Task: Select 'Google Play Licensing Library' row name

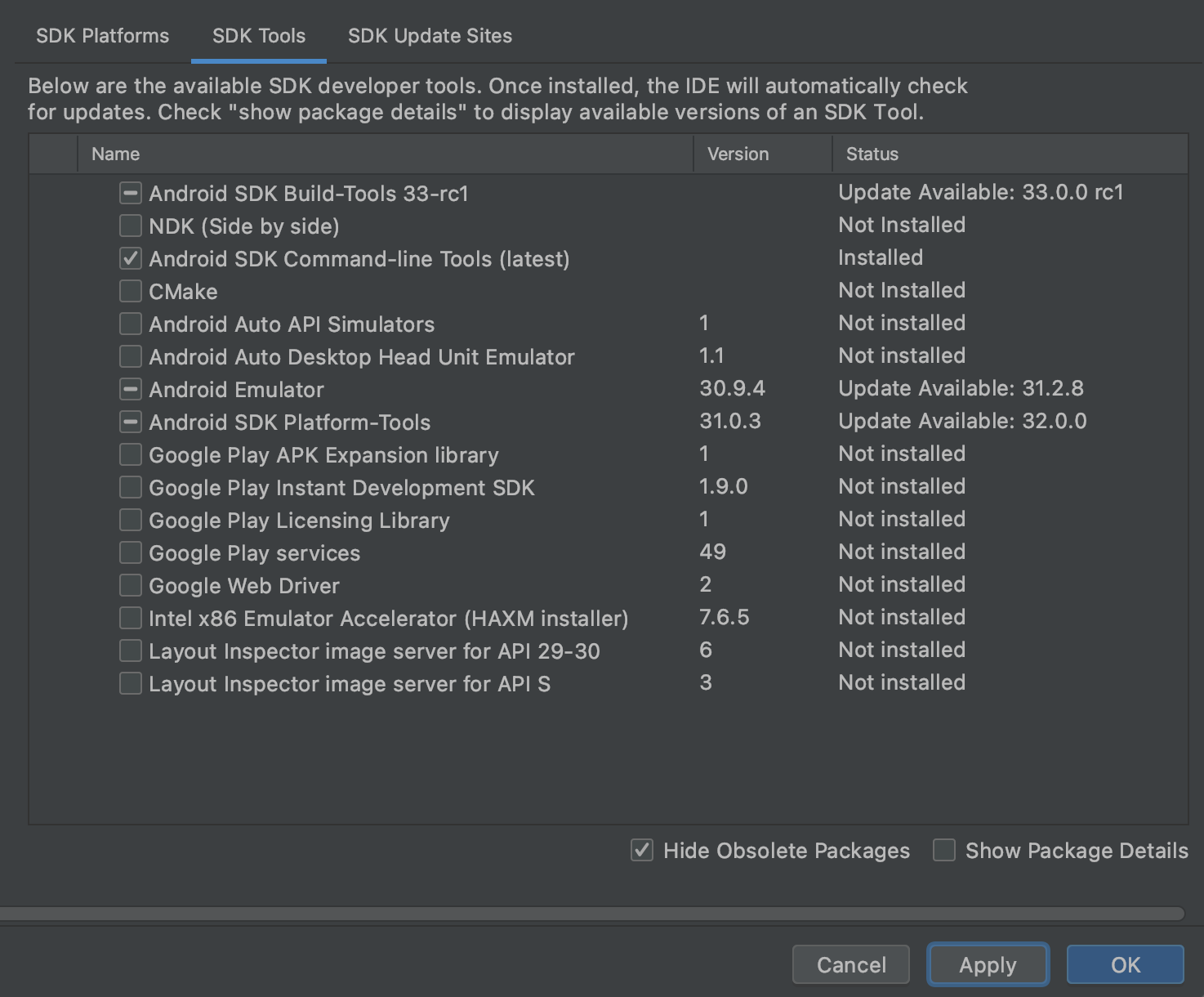Action: [299, 521]
